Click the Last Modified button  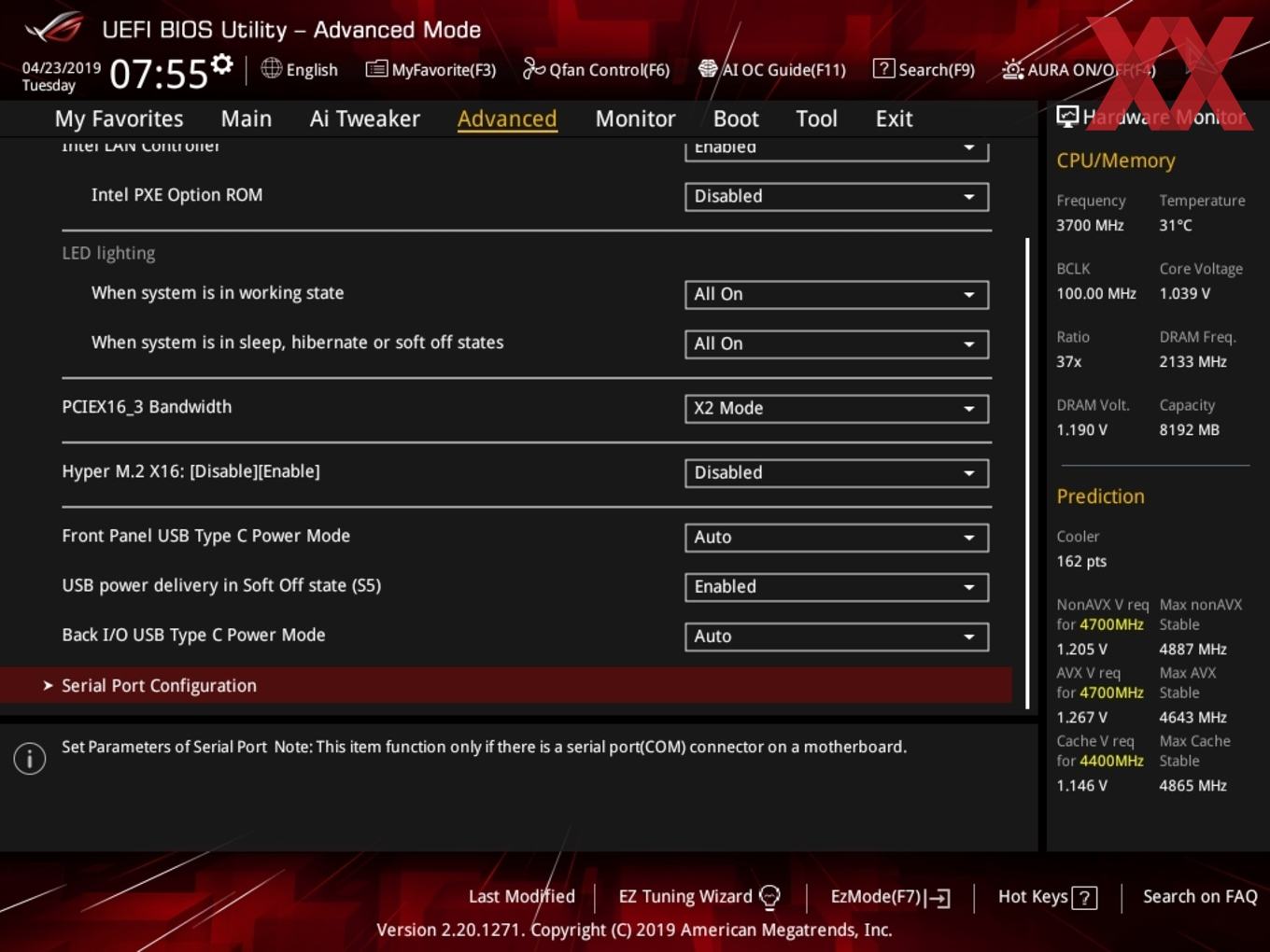(522, 896)
